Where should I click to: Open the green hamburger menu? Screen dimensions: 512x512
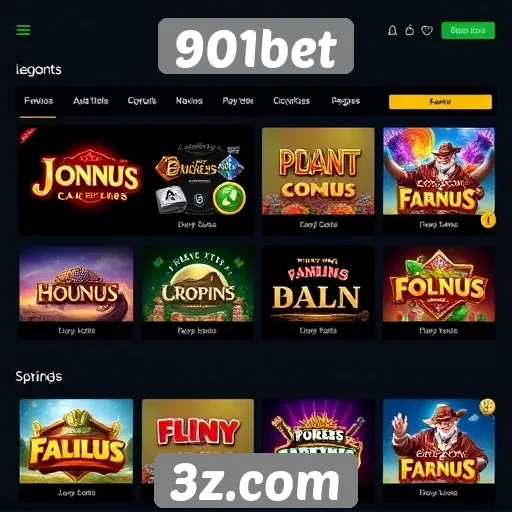23,30
